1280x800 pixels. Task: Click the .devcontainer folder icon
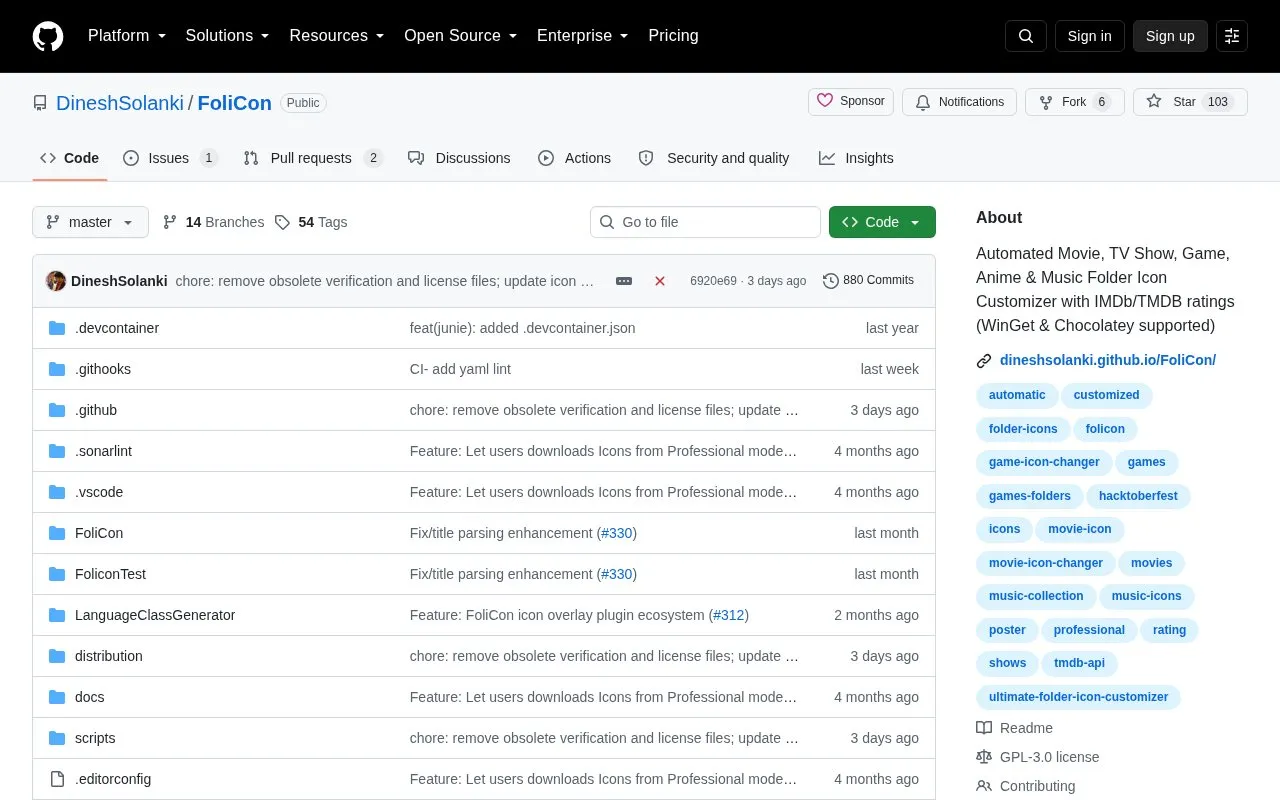[57, 328]
